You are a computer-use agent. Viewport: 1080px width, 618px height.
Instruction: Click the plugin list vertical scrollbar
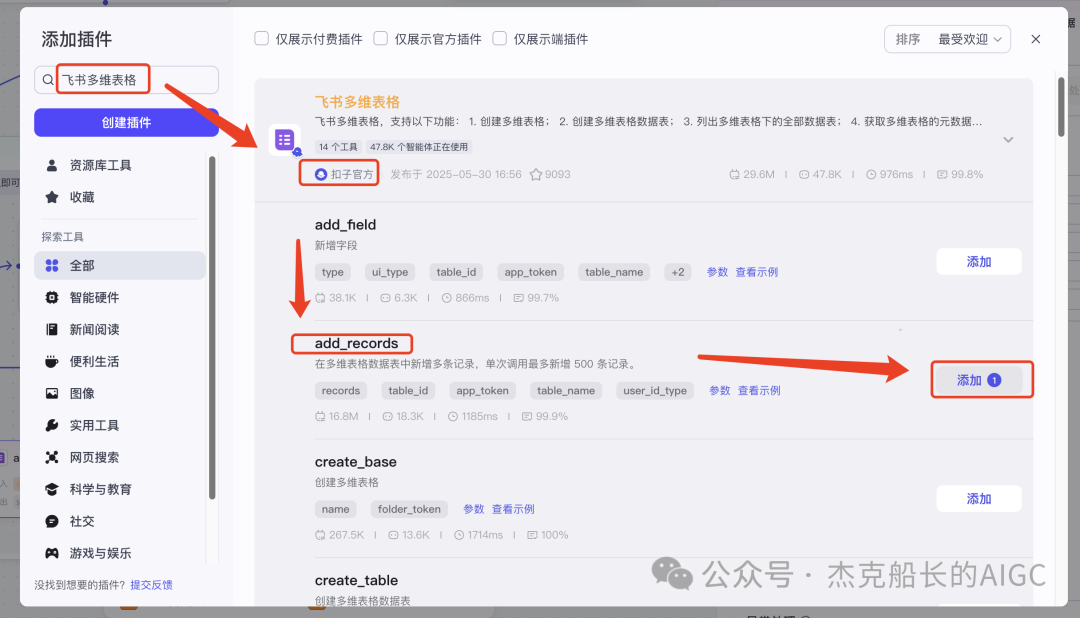point(1061,107)
